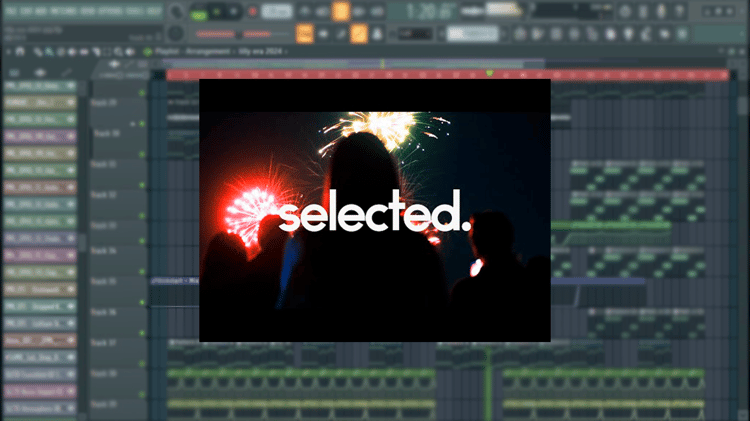This screenshot has height=421, width=750.
Task: Click the 'selected.' fireworks overlay image
Action: (375, 210)
